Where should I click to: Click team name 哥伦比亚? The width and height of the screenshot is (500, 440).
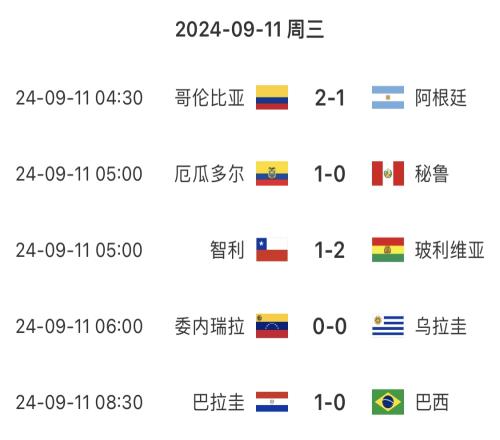click(x=210, y=98)
